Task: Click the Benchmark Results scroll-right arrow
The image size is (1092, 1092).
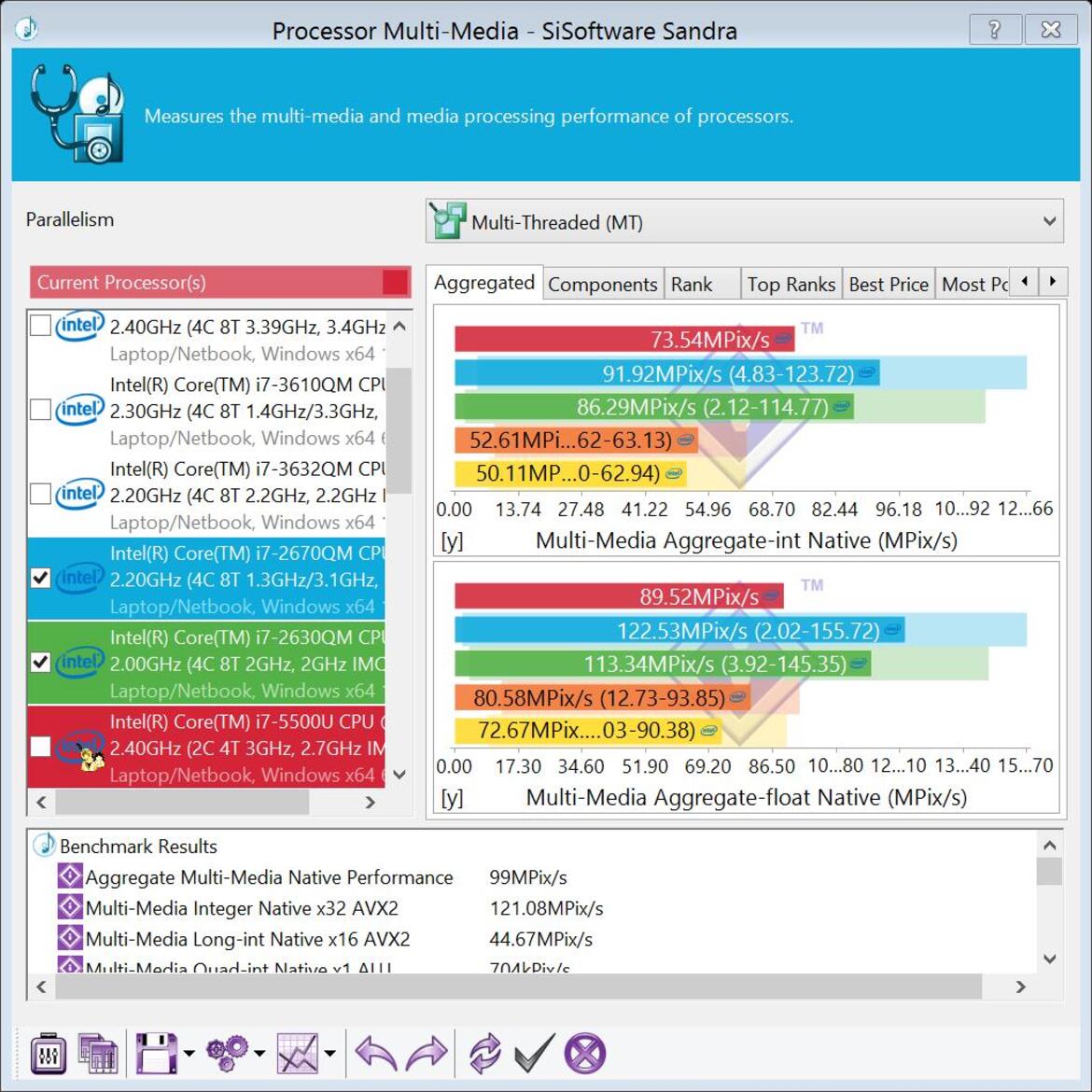Action: [x=1020, y=987]
